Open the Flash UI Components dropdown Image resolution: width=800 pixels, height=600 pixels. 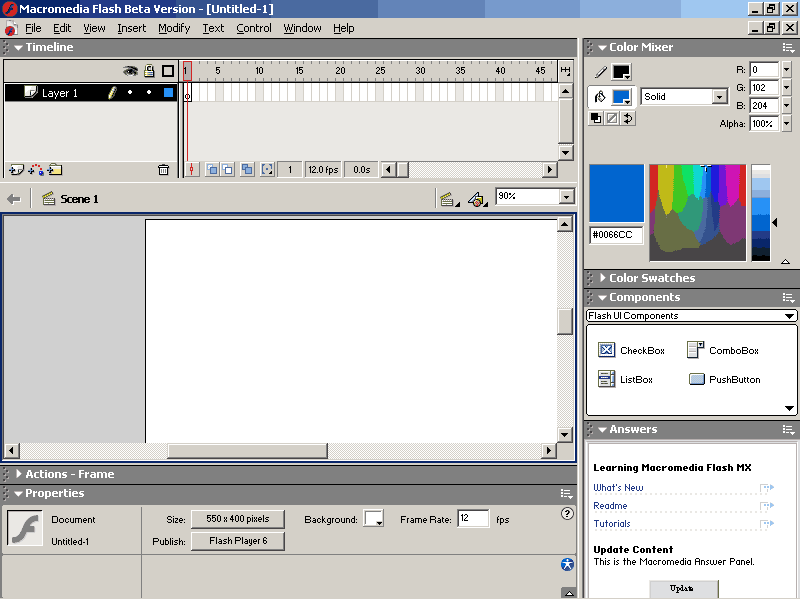[x=790, y=316]
